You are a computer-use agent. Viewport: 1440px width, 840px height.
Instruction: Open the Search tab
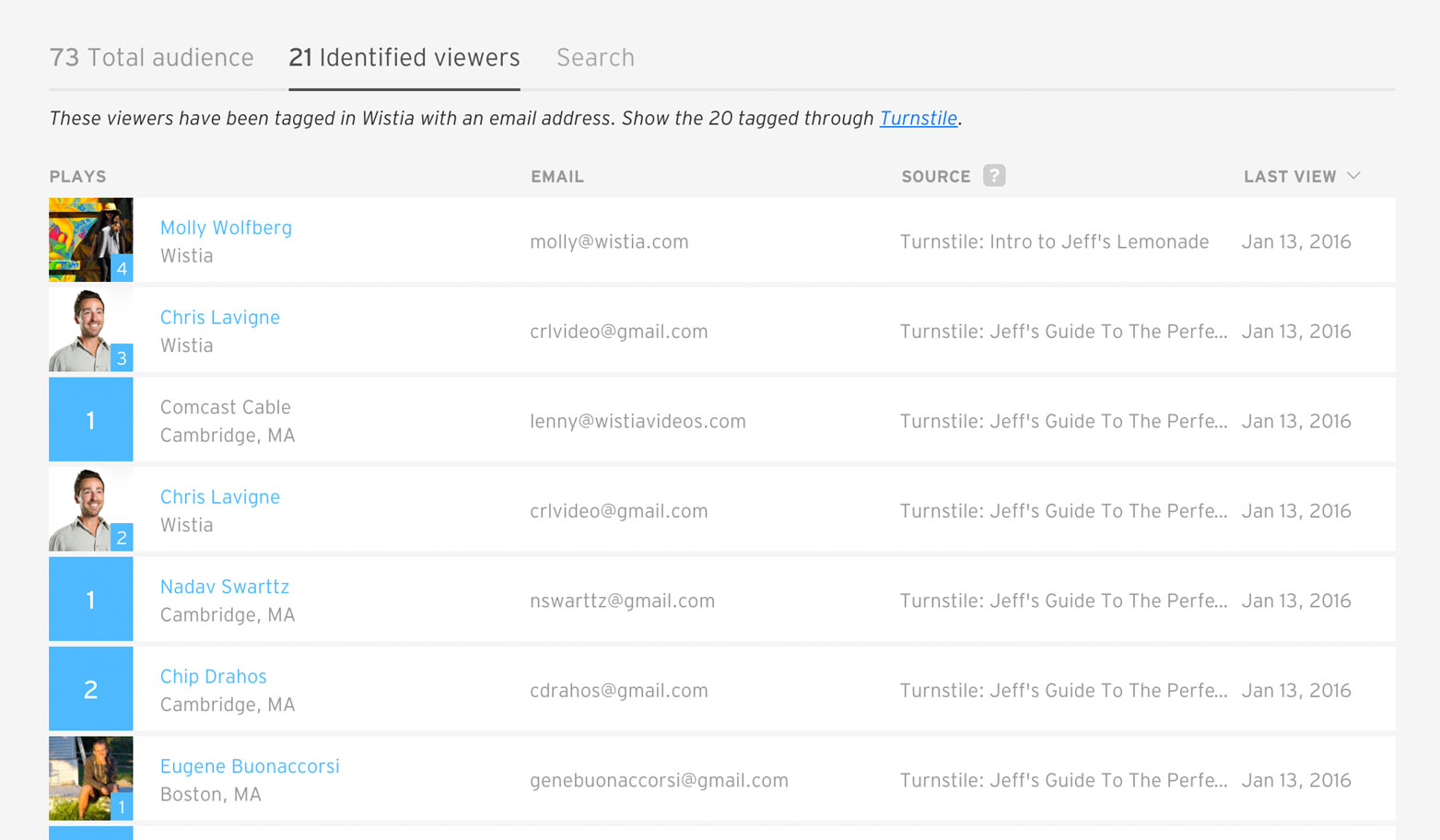pos(595,57)
